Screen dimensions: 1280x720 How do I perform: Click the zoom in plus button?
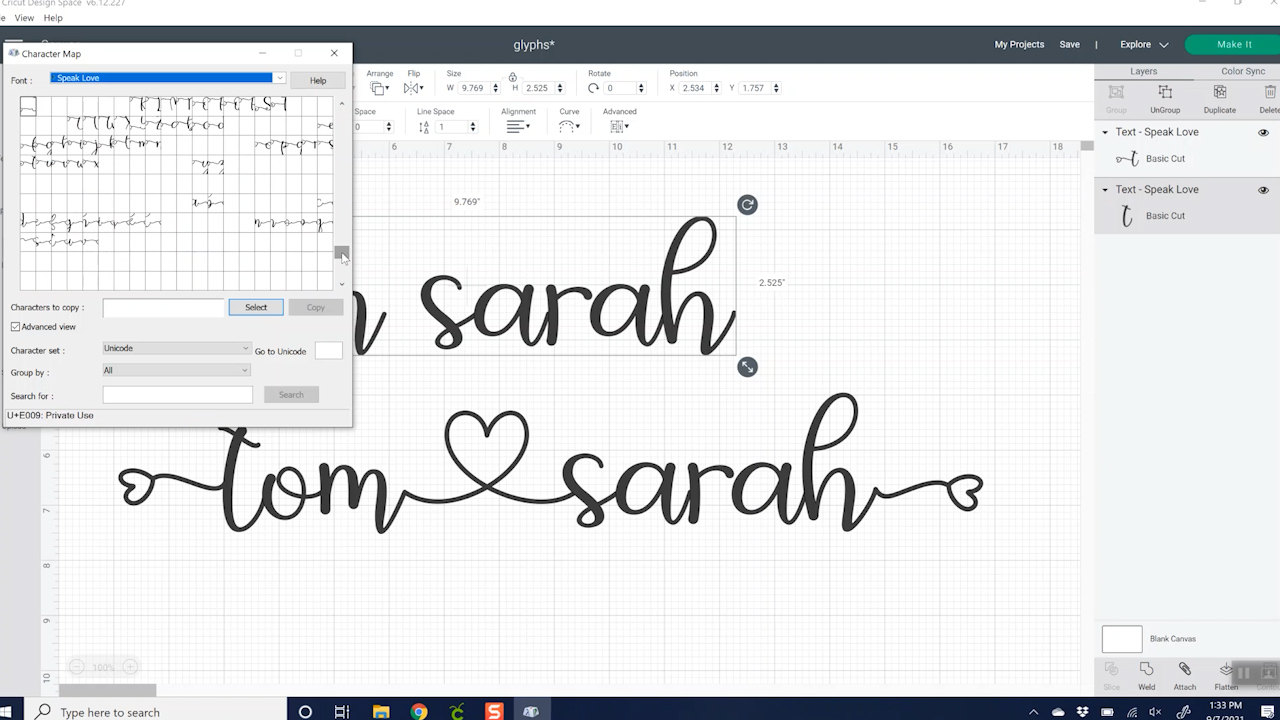(129, 667)
